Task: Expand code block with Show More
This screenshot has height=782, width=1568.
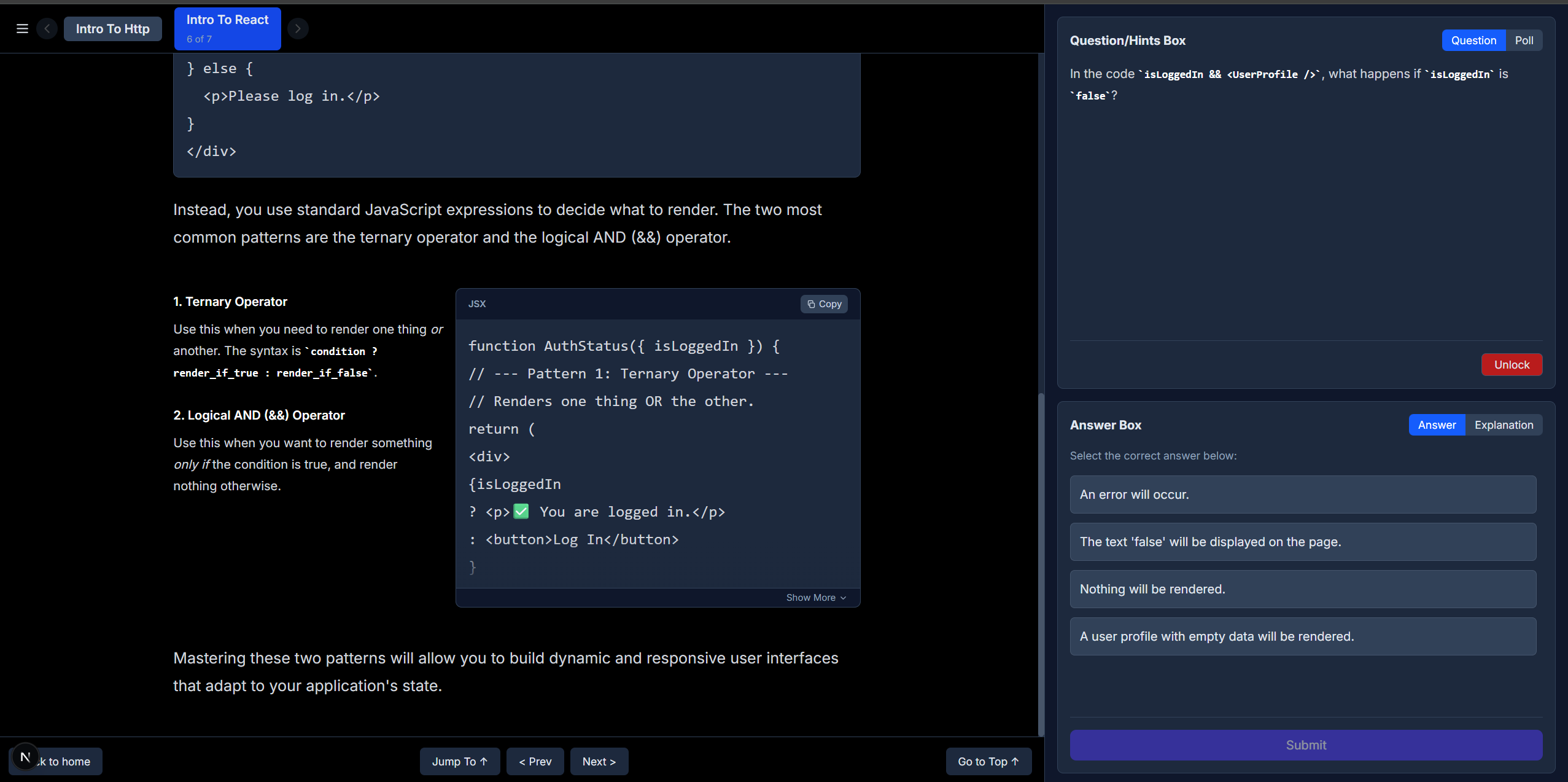Action: tap(816, 598)
